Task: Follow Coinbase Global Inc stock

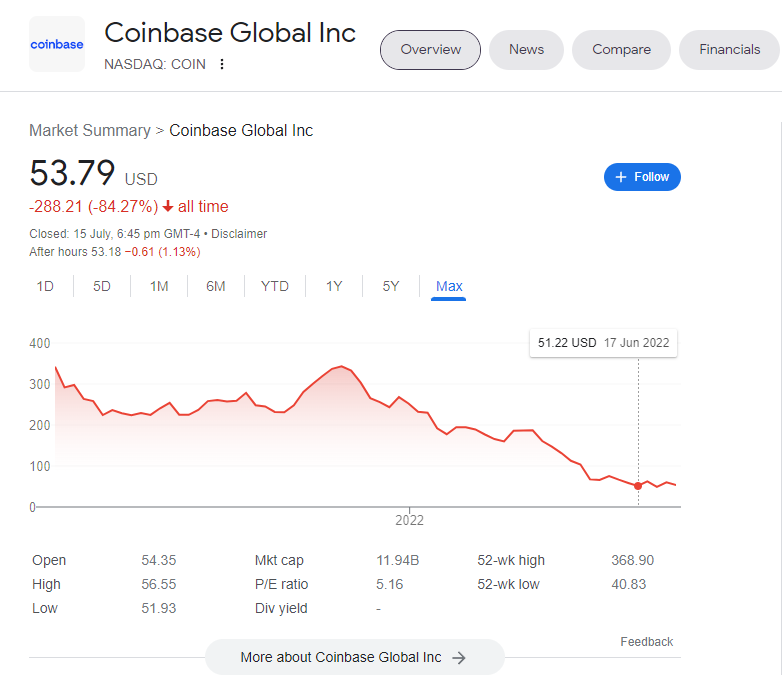Action: [642, 177]
